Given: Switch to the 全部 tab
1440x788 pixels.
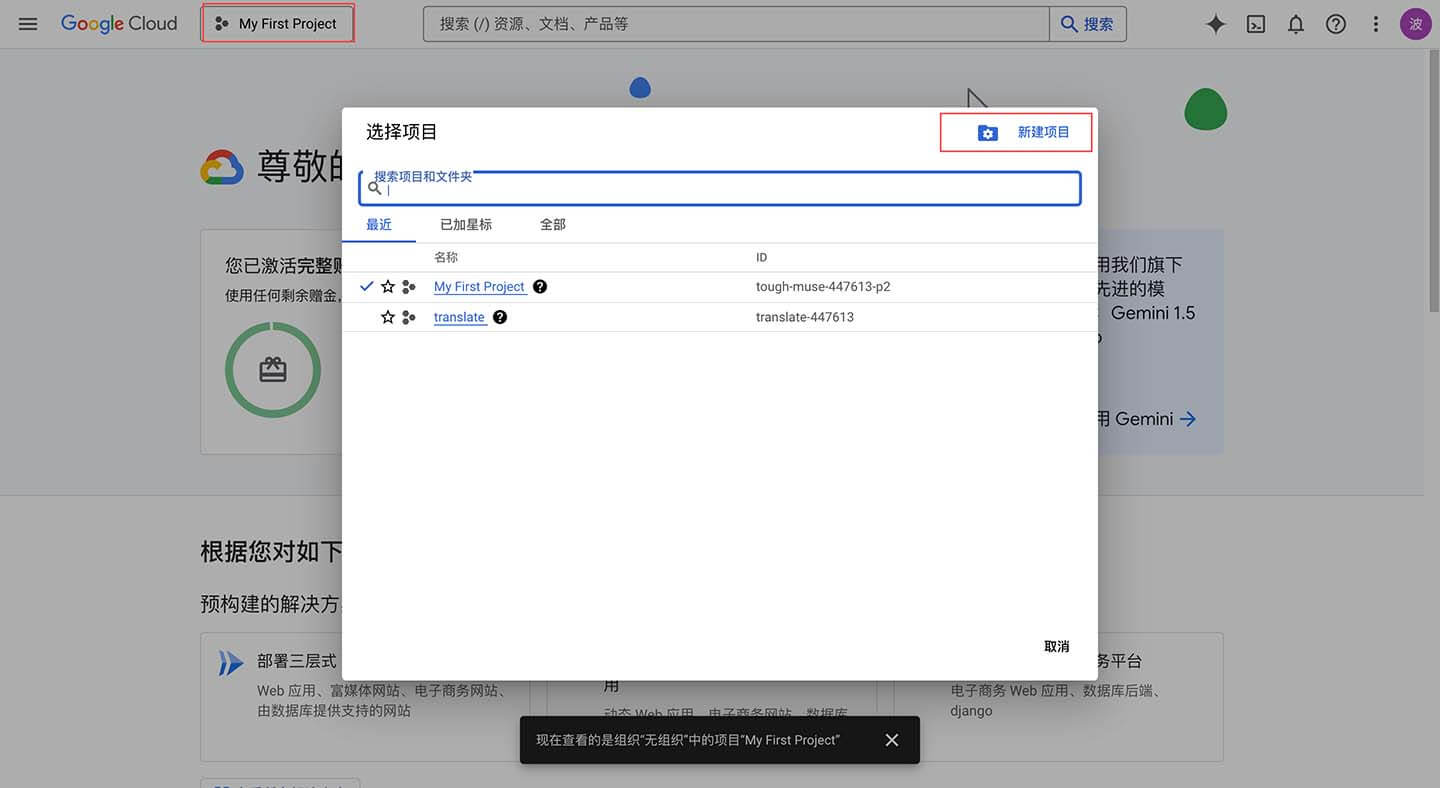Looking at the screenshot, I should [x=553, y=225].
